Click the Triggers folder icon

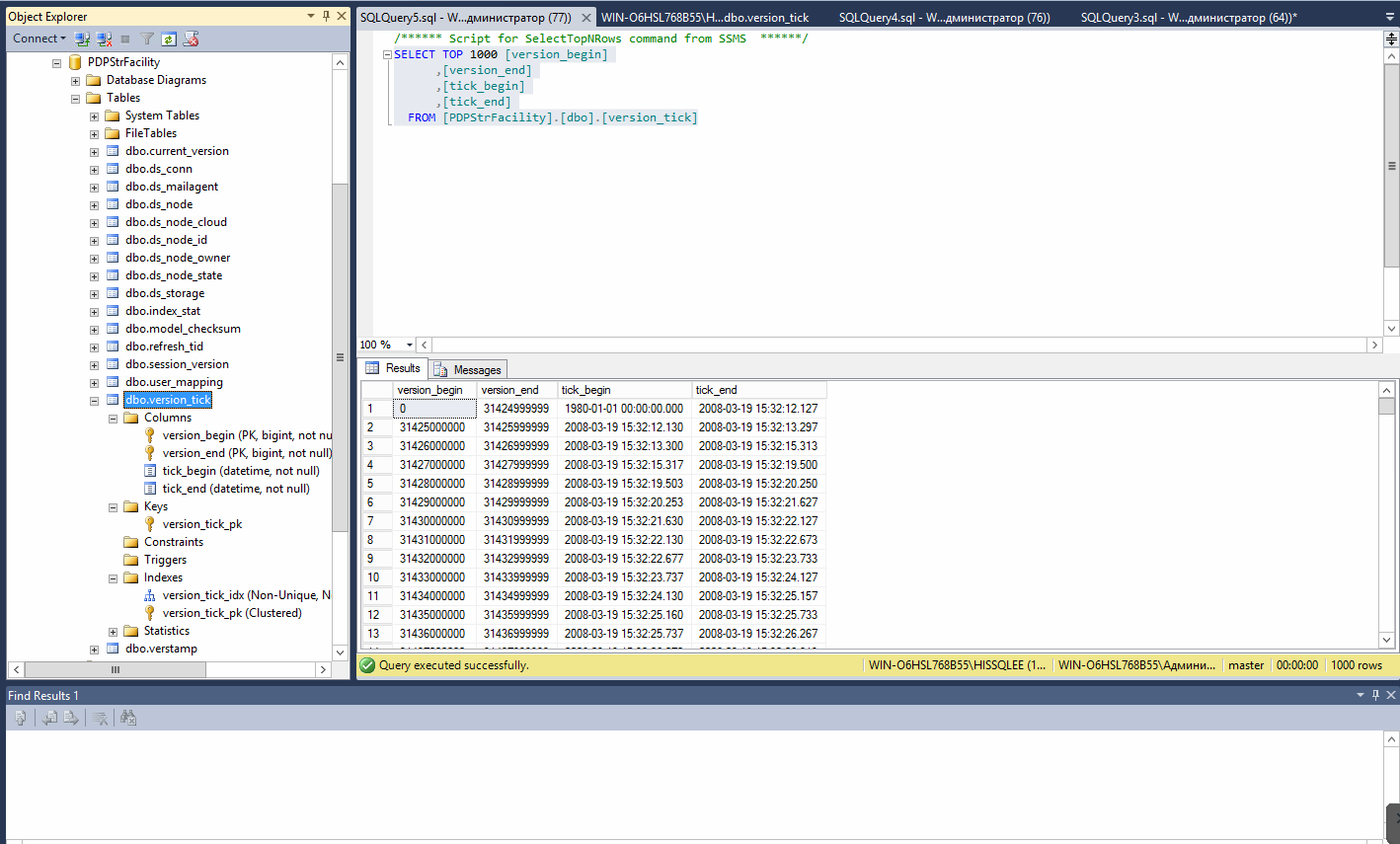click(x=131, y=560)
